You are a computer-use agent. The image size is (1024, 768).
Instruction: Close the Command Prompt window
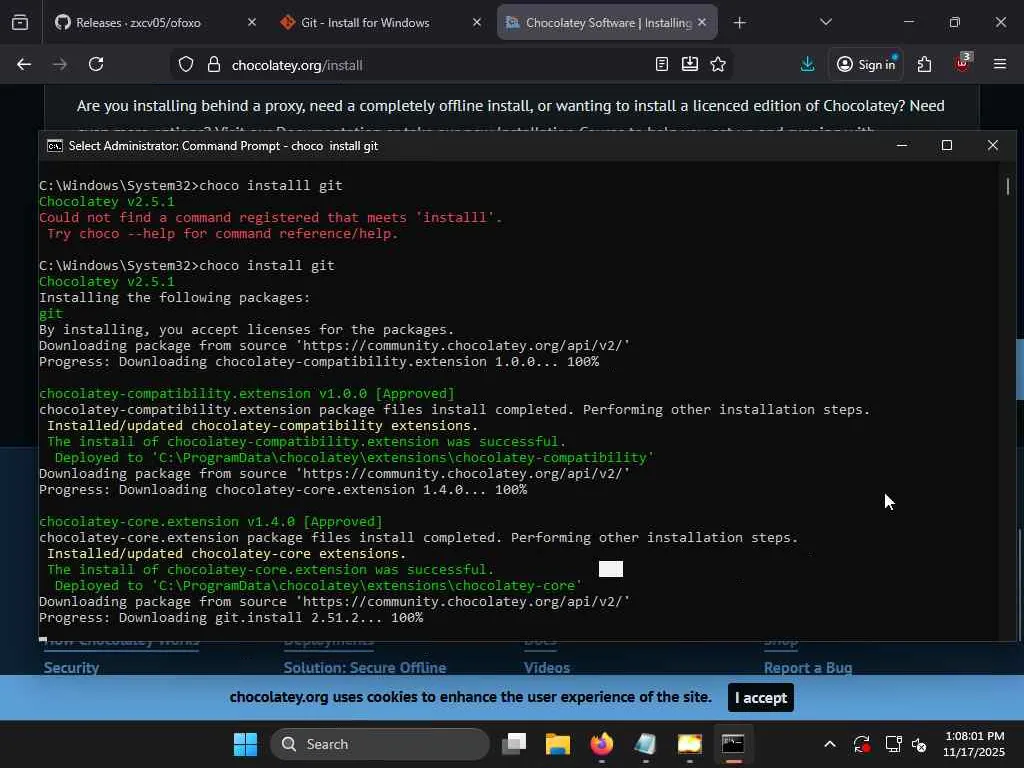coord(993,146)
